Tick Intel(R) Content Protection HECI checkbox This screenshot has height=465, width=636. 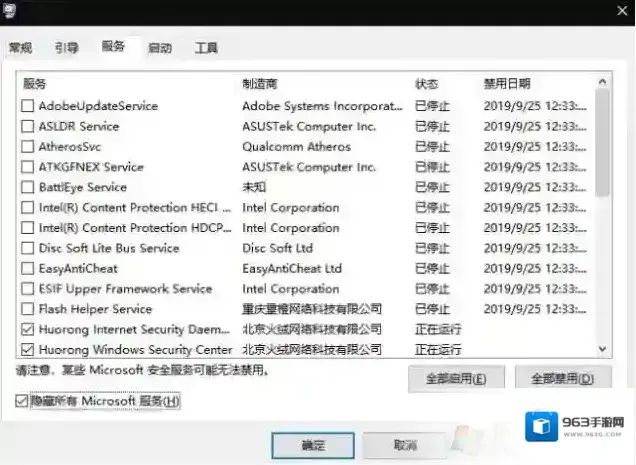coord(28,207)
